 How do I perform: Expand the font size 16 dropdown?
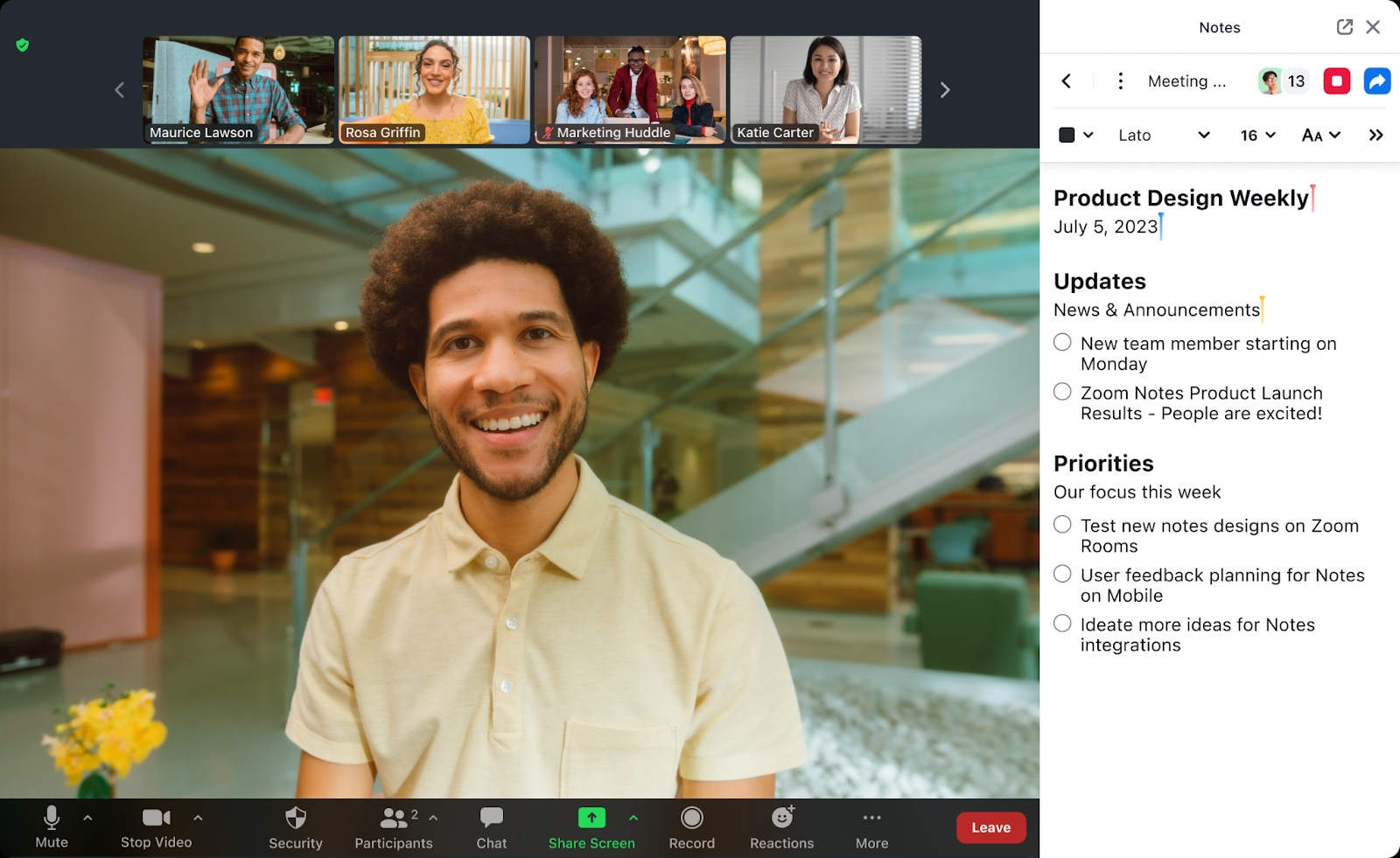[1258, 135]
